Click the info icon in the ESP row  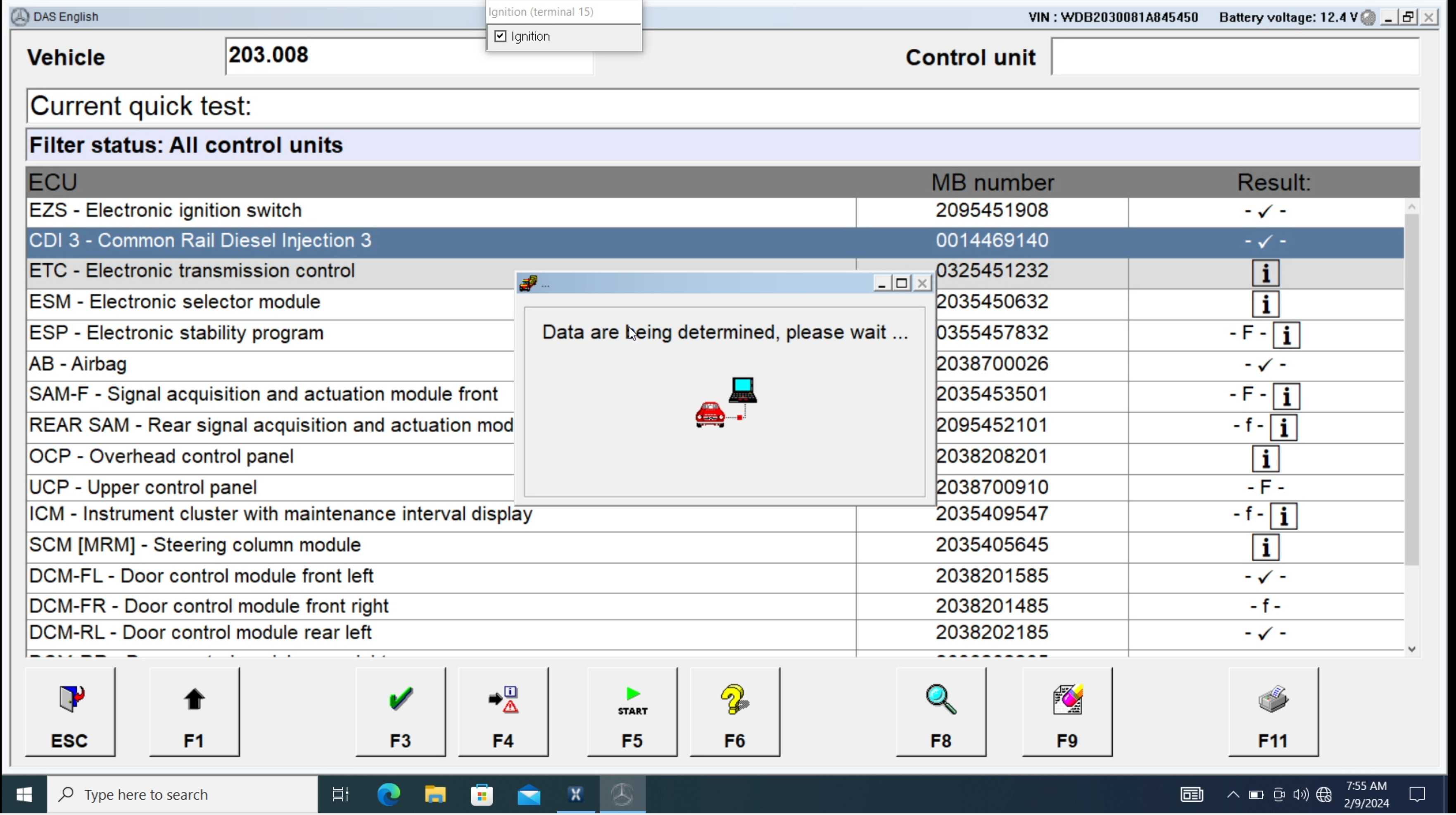click(x=1286, y=336)
